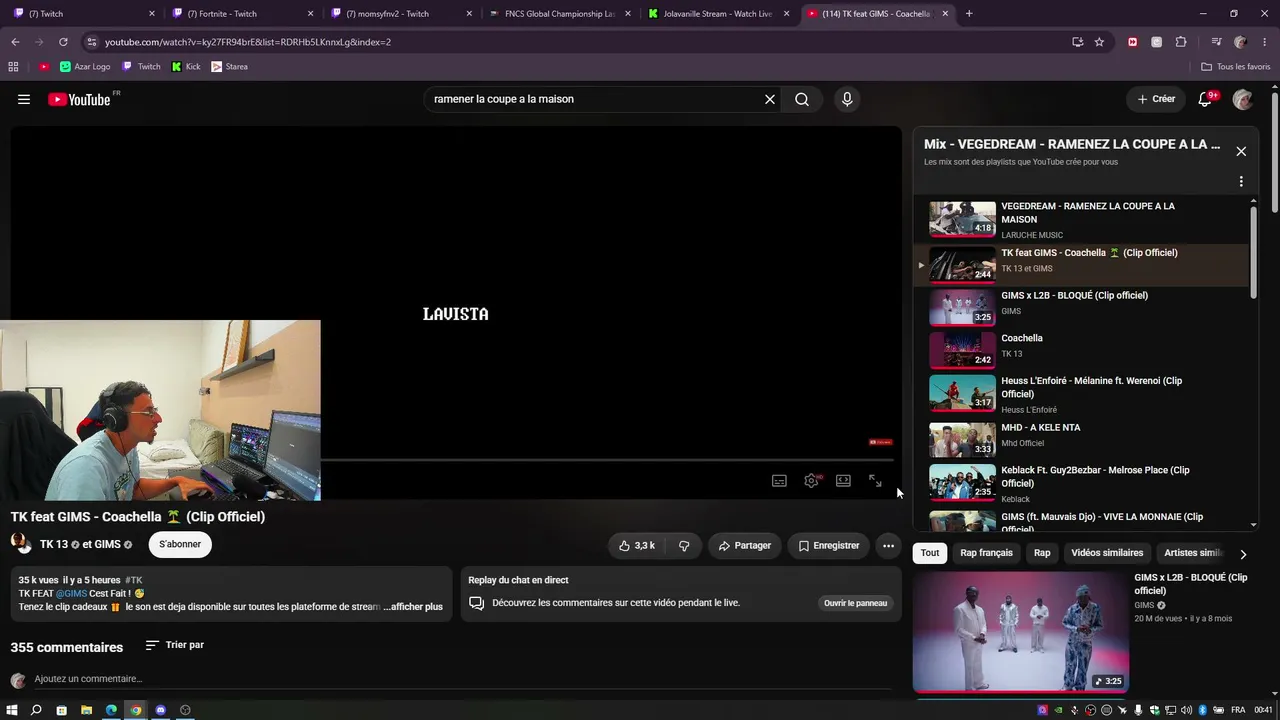Open the YouTube account avatar menu
Image resolution: width=1280 pixels, height=720 pixels.
(1243, 99)
